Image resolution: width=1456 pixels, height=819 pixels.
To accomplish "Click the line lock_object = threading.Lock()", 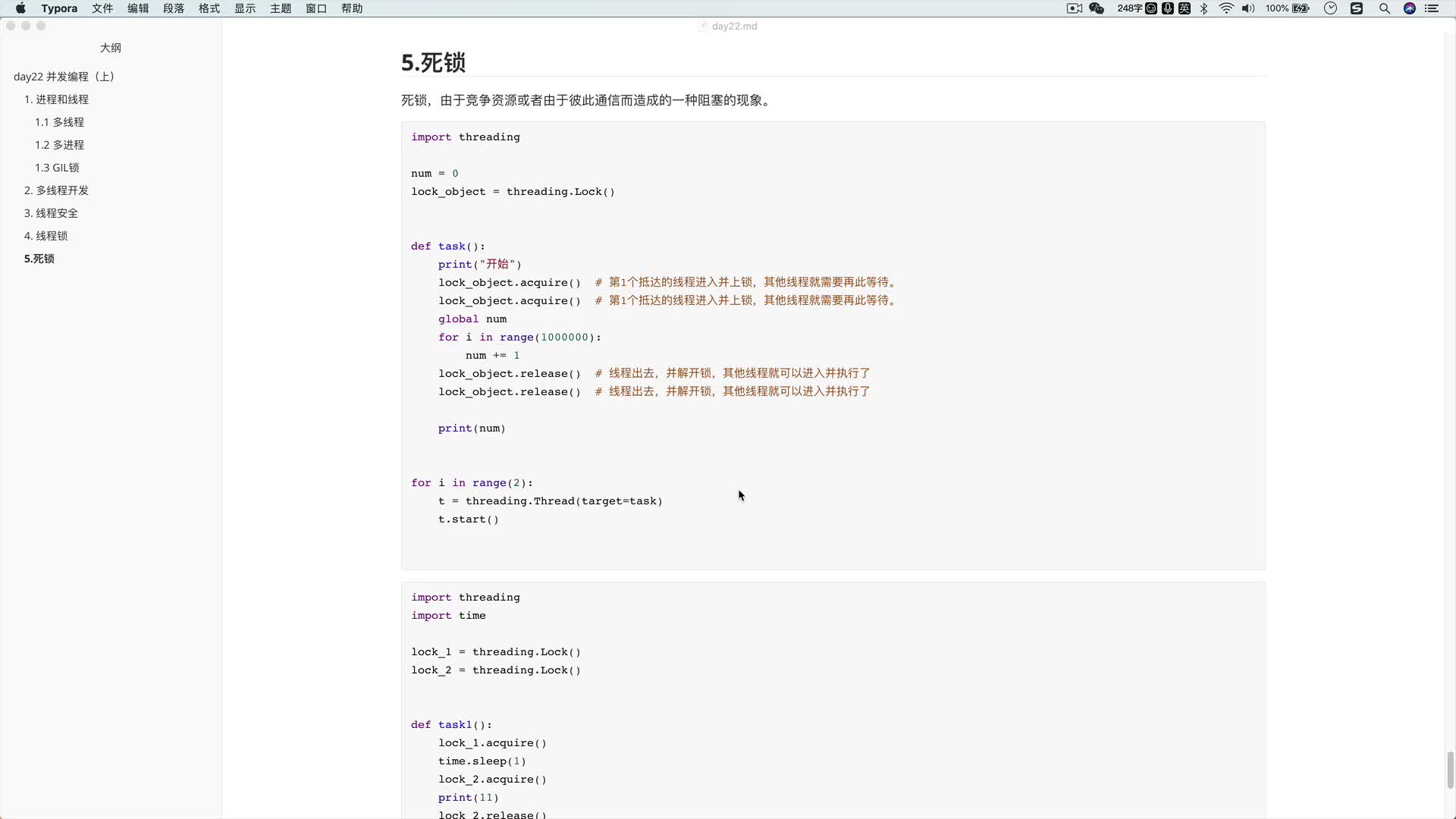I will tap(513, 192).
